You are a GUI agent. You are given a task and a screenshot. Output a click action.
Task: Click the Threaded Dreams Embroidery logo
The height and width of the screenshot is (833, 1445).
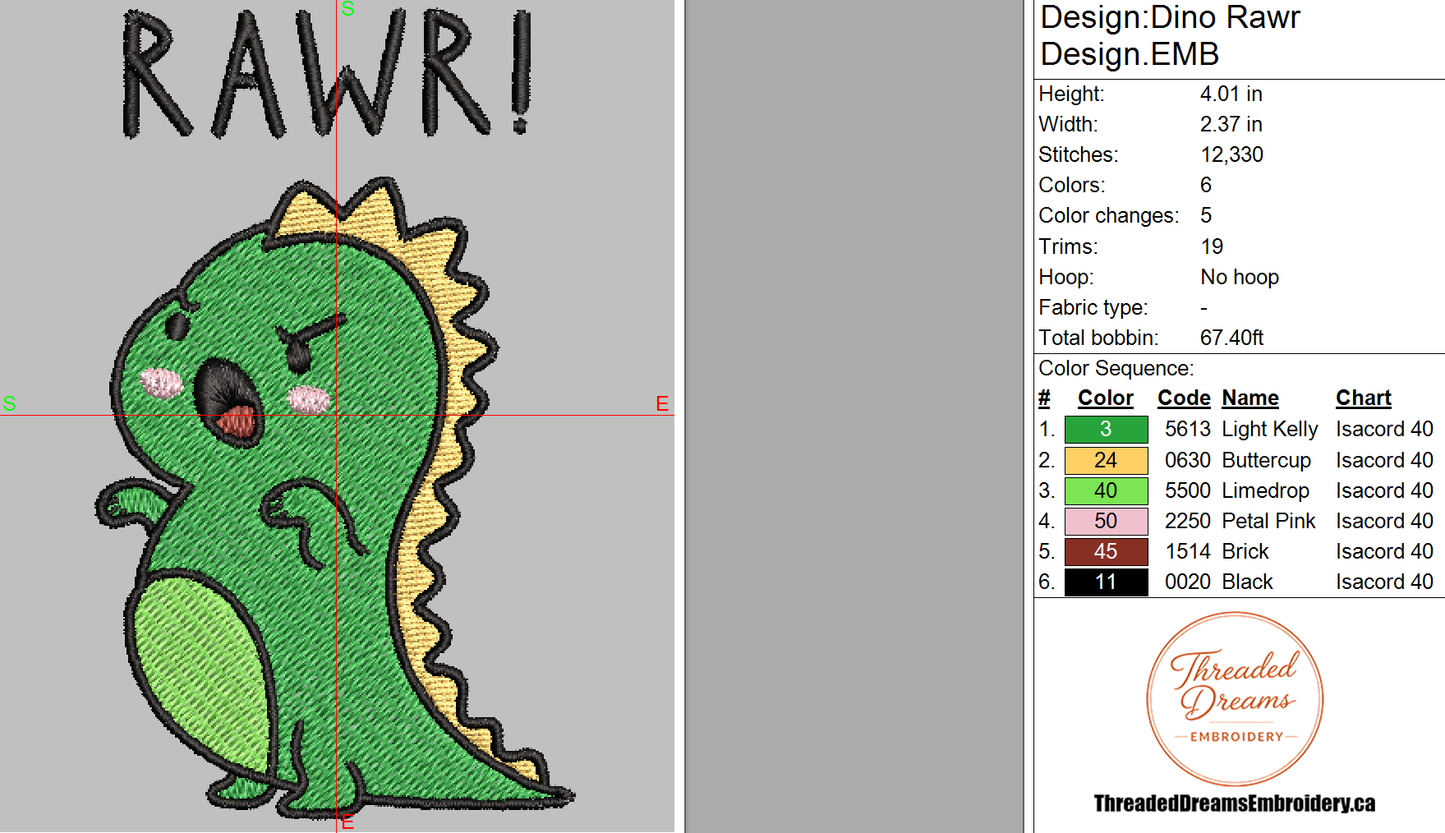point(1235,699)
